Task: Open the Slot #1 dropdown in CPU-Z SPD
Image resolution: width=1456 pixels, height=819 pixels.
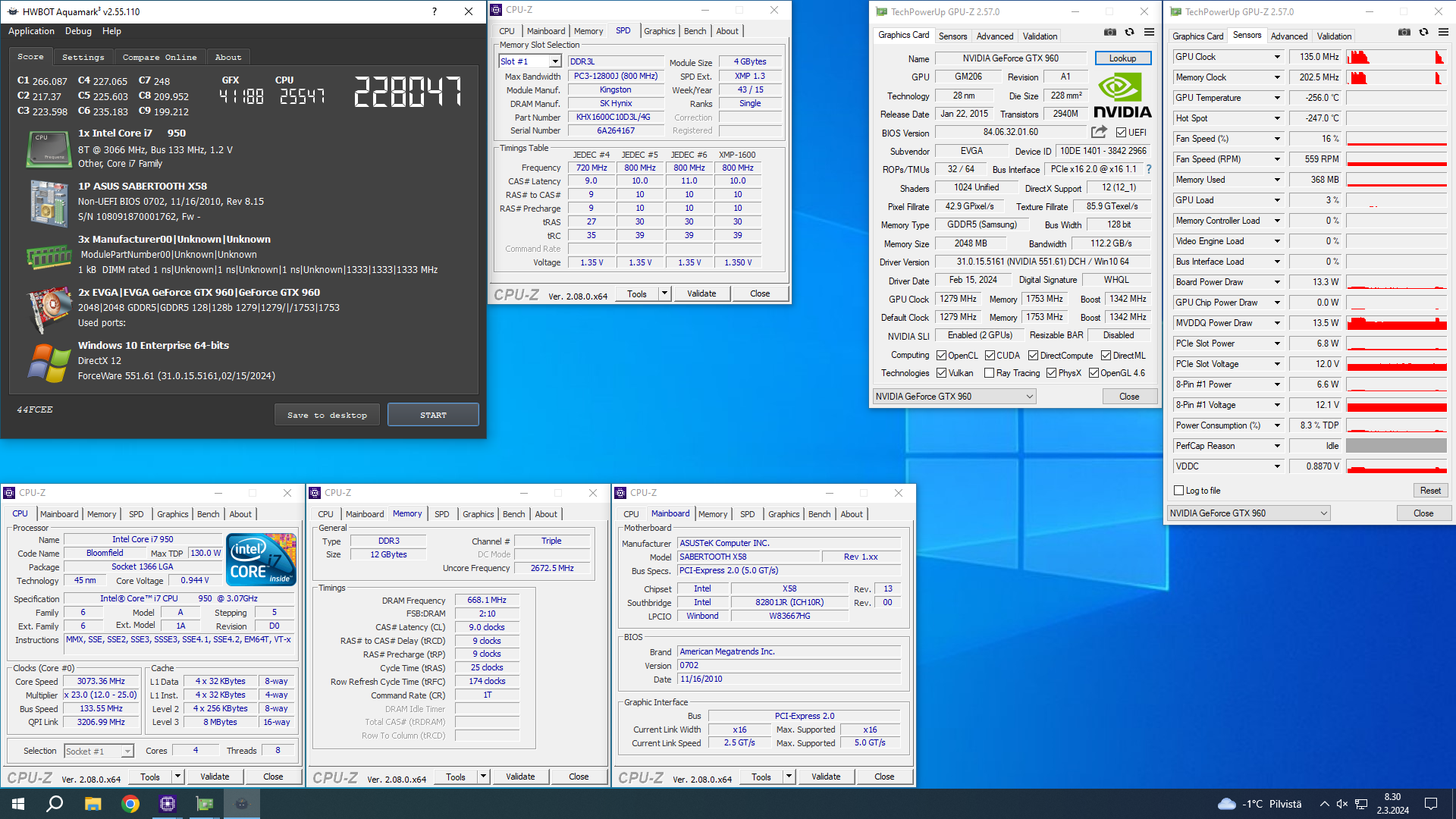Action: click(x=555, y=61)
